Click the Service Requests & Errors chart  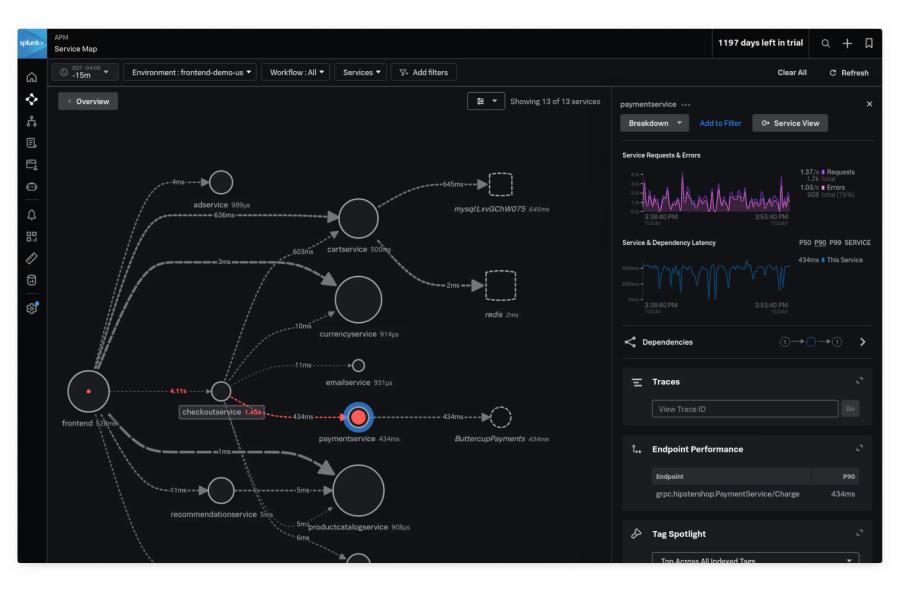point(716,192)
